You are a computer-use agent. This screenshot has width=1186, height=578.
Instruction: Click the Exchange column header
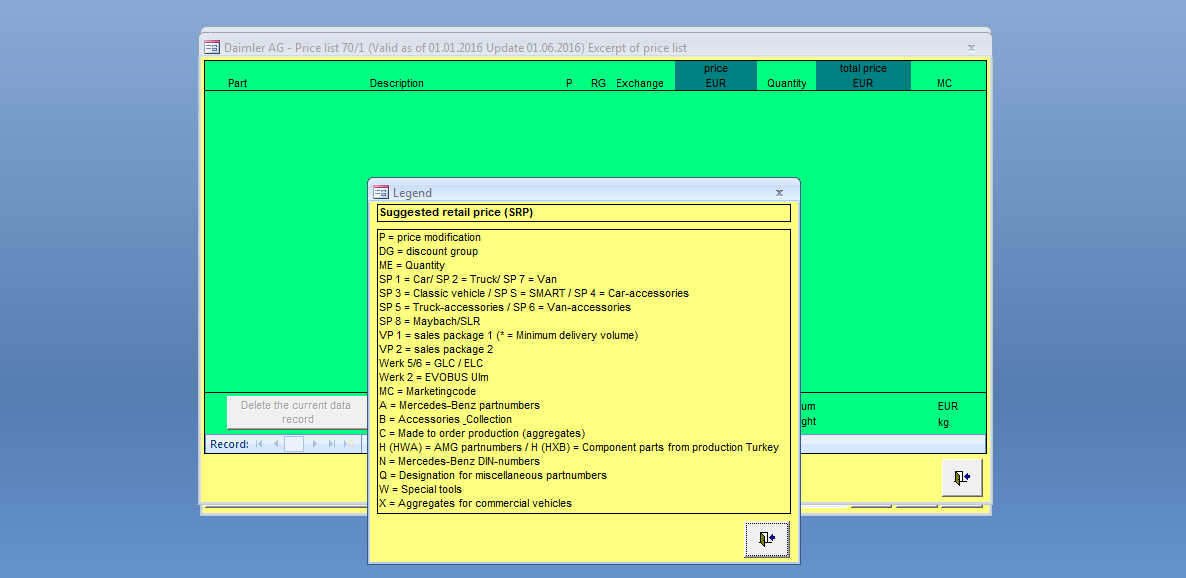coord(639,83)
